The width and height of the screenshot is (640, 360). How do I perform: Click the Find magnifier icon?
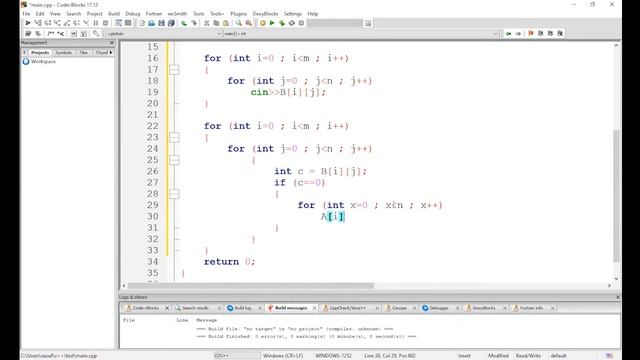click(x=238, y=23)
